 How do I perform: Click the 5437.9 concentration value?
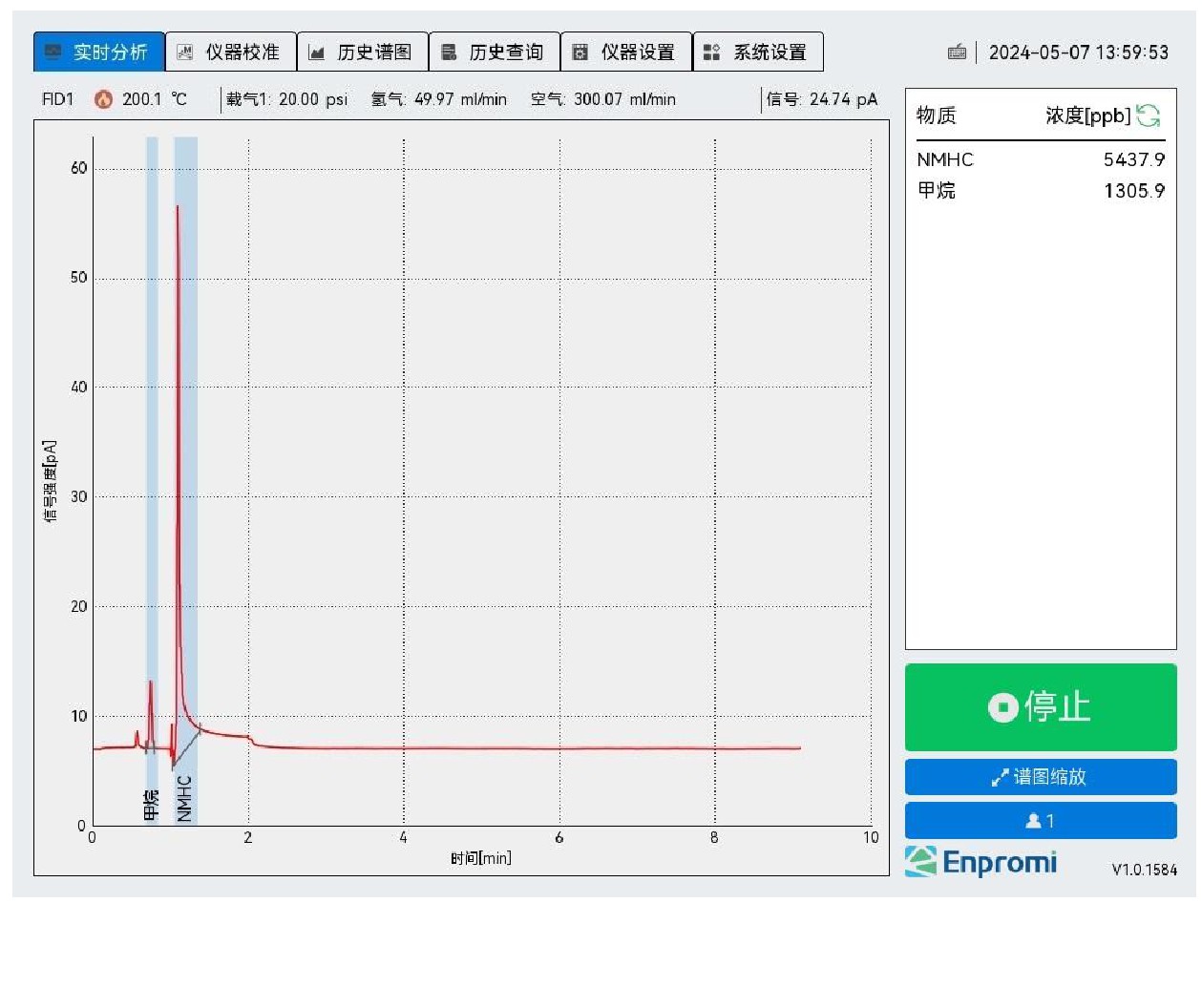[1134, 159]
